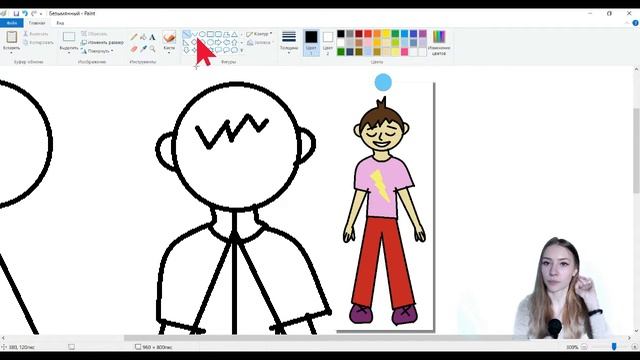The height and width of the screenshot is (360, 640).
Task: Choose the Rounded rectangle shape
Action: 218,34
